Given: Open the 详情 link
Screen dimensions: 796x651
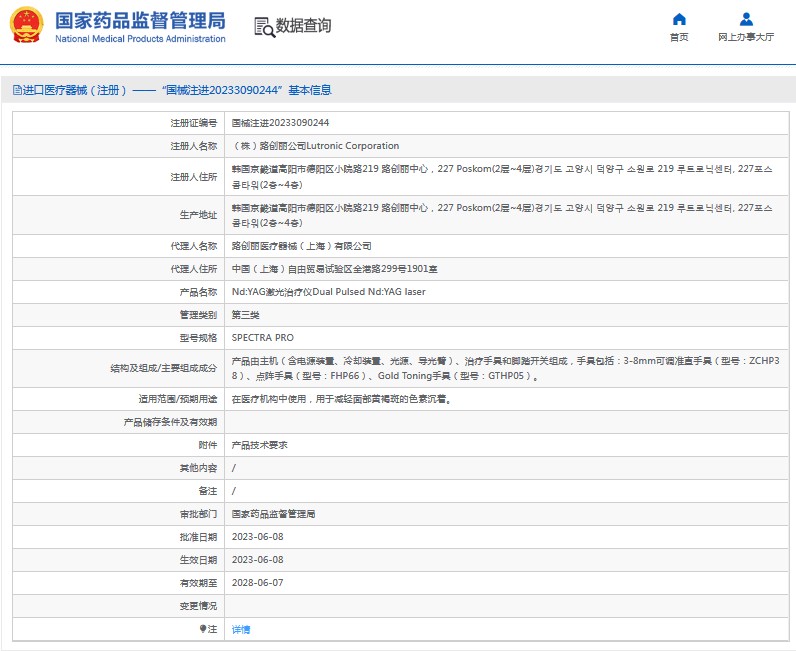Looking at the screenshot, I should click(x=241, y=629).
